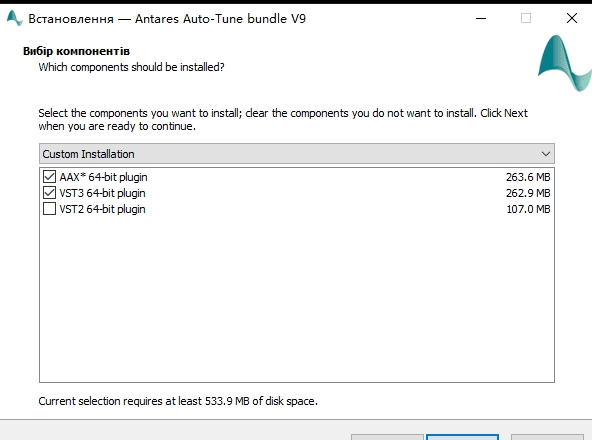The width and height of the screenshot is (592, 440).
Task: Click the greyed-out maximize window icon
Action: pyautogui.click(x=526, y=18)
